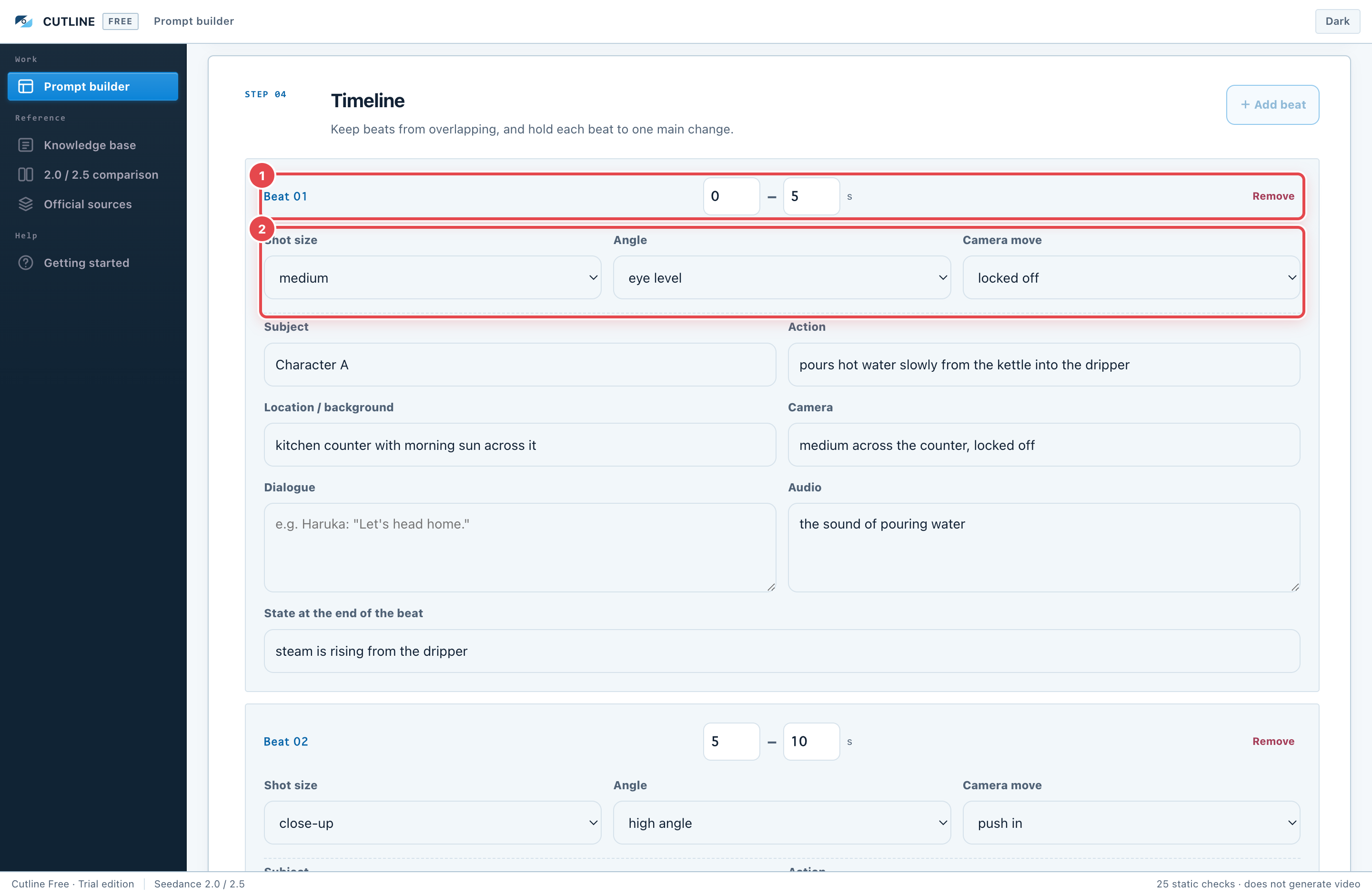Click the Audio textarea
Image resolution: width=1372 pixels, height=896 pixels.
(x=1043, y=548)
